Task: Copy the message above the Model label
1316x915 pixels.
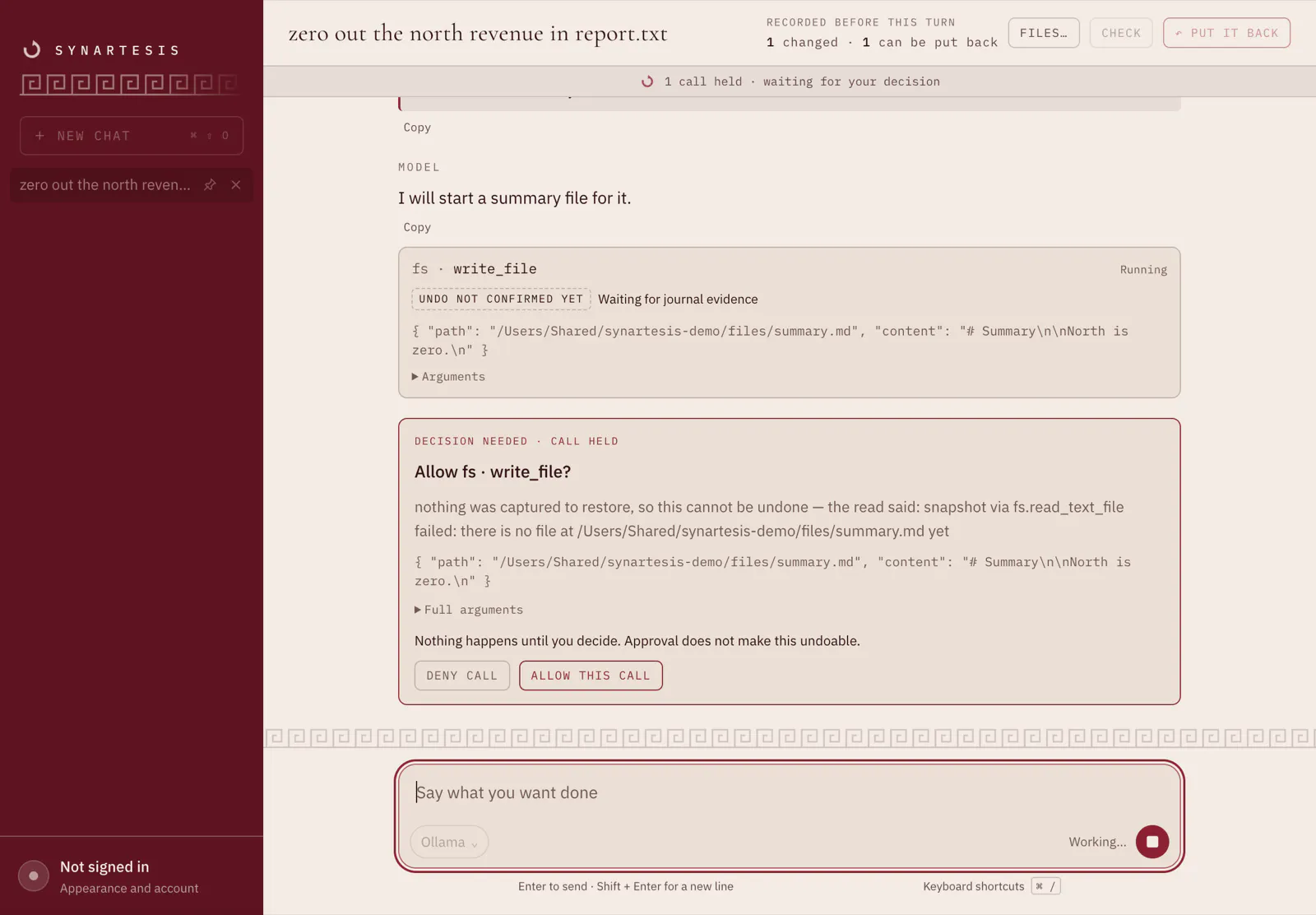Action: [x=417, y=128]
